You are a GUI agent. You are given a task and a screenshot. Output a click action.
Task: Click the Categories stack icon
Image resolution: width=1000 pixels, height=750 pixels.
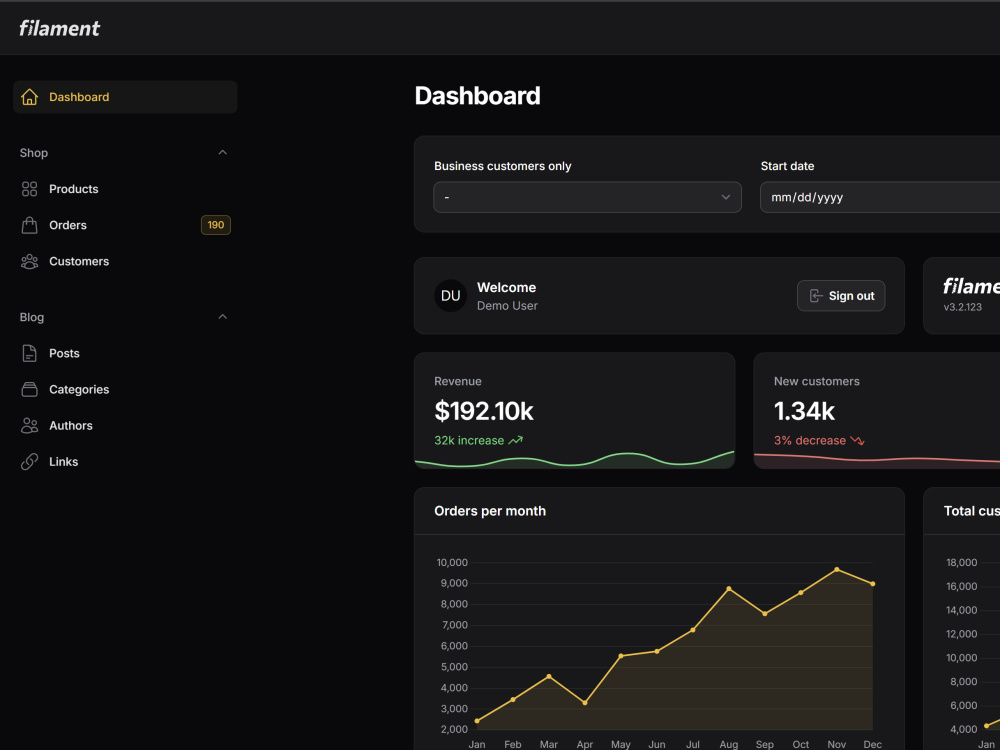coord(29,390)
